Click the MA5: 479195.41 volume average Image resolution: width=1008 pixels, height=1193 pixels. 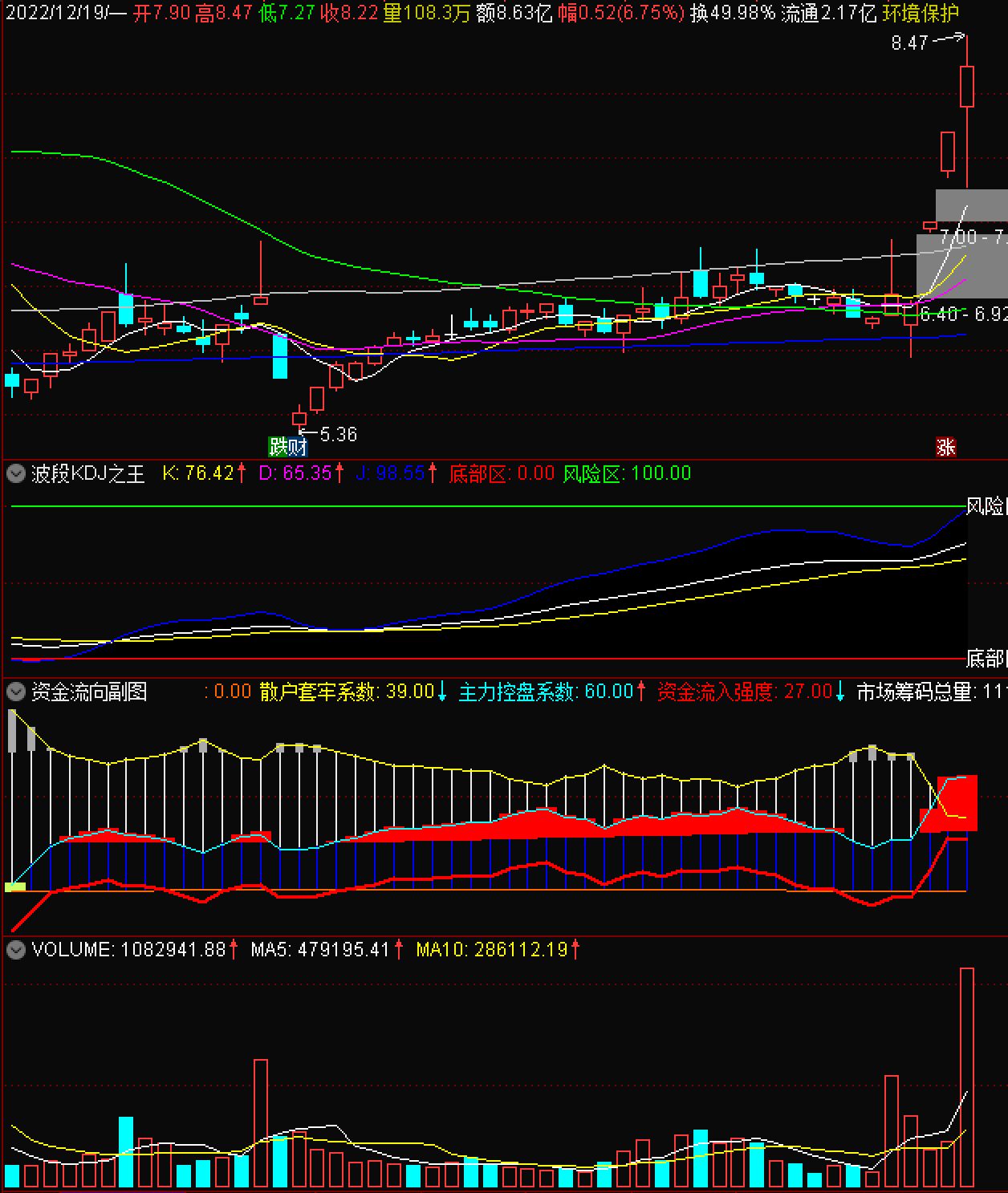327,950
